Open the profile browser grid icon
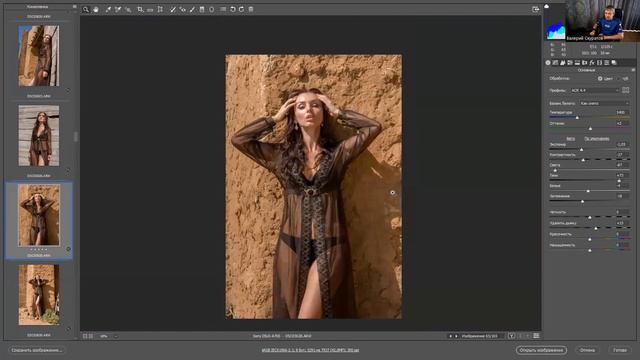The width and height of the screenshot is (640, 360). (x=626, y=90)
